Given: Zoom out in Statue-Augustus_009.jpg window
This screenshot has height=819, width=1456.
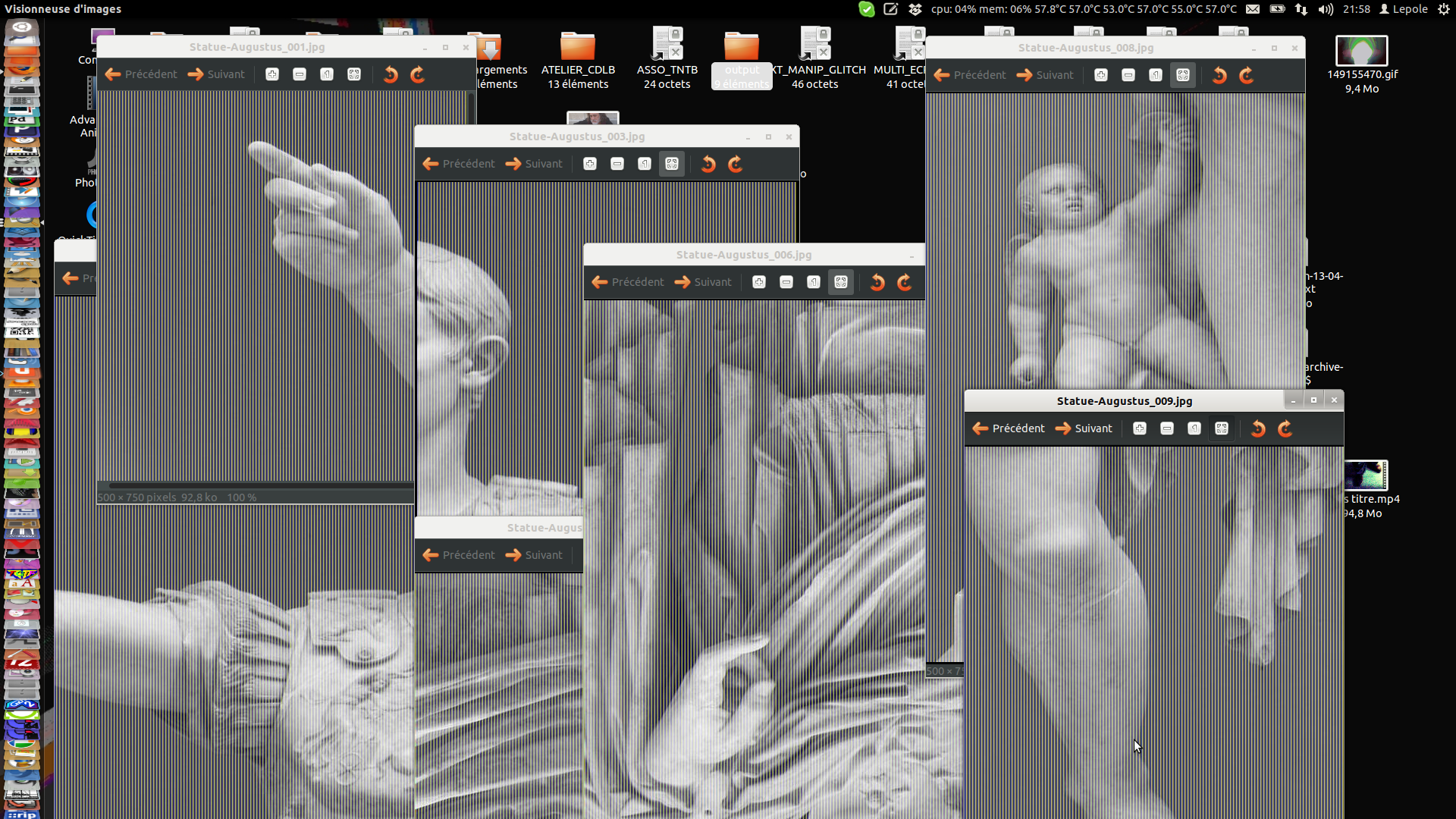Looking at the screenshot, I should coord(1167,428).
